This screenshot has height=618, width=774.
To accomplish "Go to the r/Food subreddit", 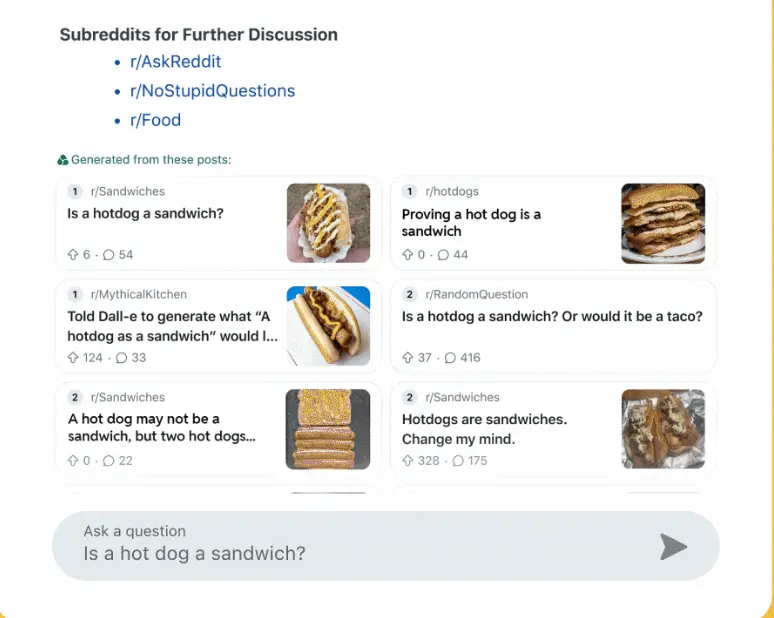I will coord(155,120).
